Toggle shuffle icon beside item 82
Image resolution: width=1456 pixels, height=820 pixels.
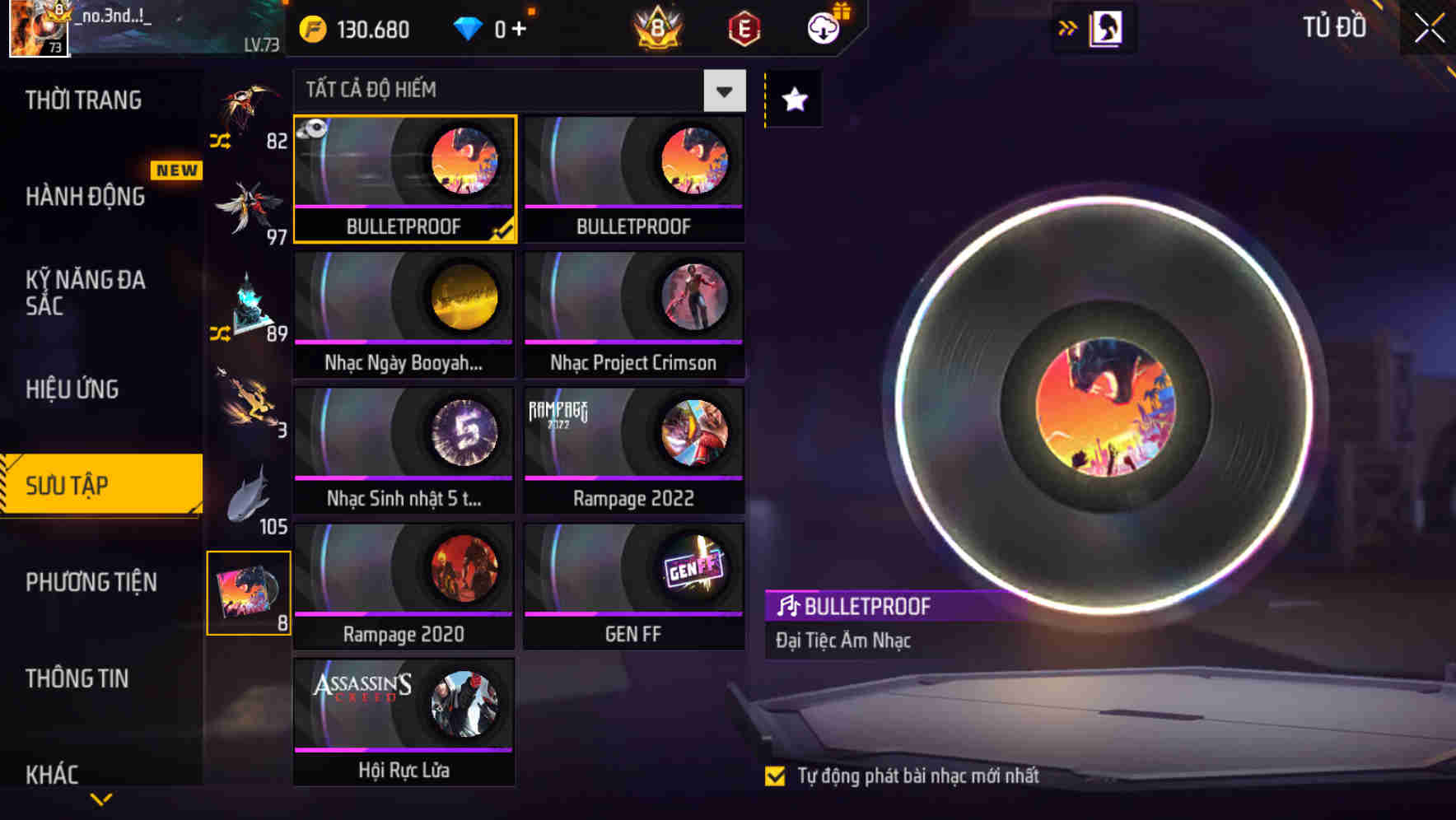tap(220, 141)
